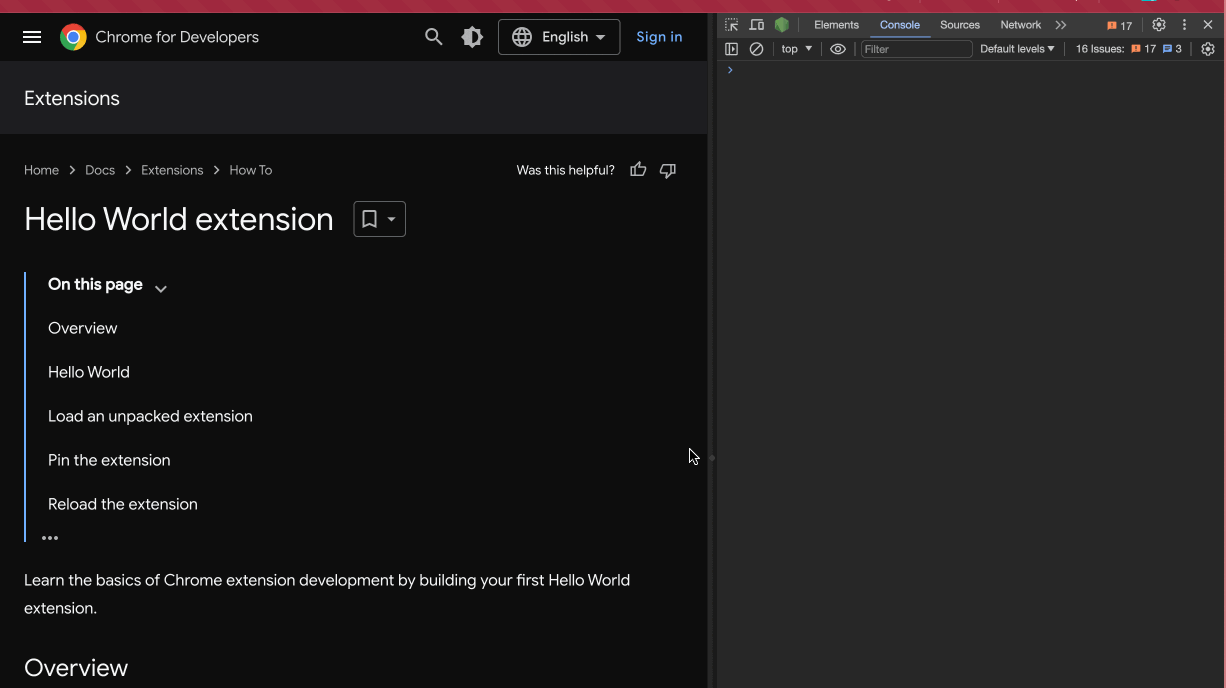Click the Sign in button
The image size is (1226, 688).
click(659, 36)
